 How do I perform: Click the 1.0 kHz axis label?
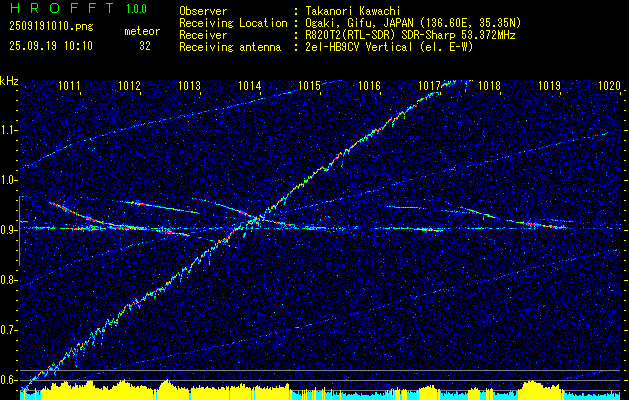coord(8,180)
